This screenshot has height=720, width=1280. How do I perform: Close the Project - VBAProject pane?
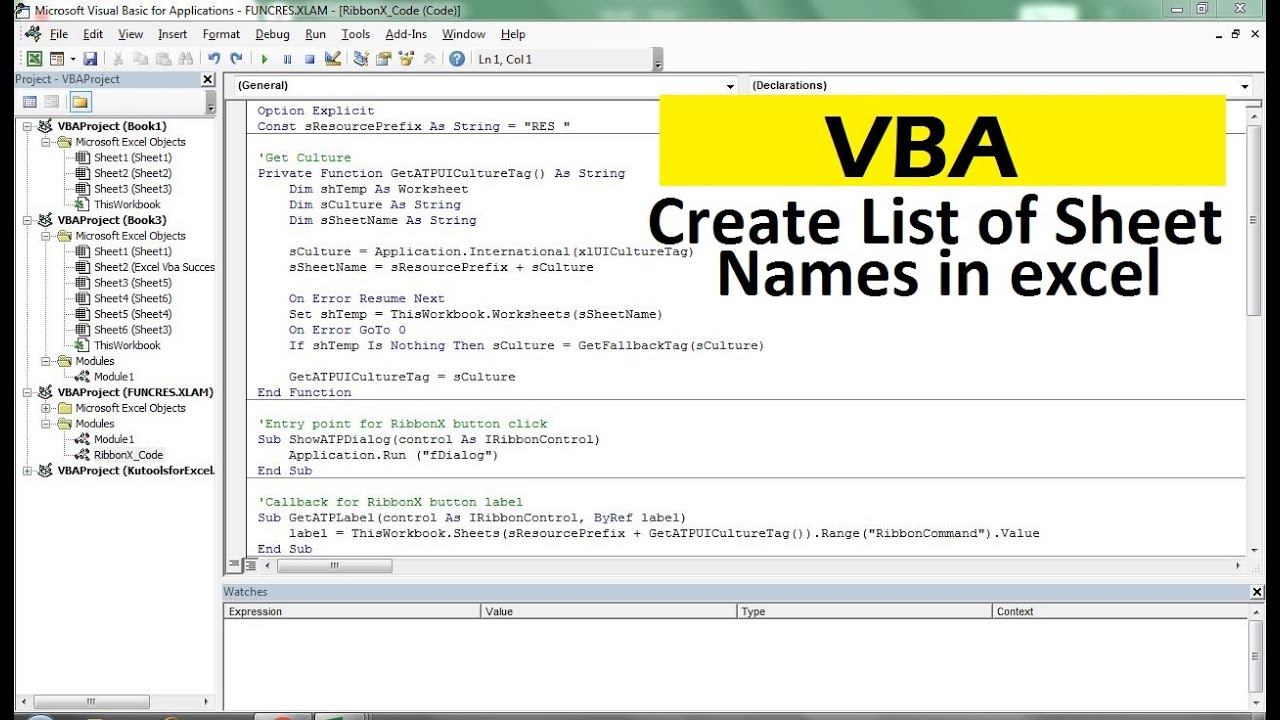point(208,79)
